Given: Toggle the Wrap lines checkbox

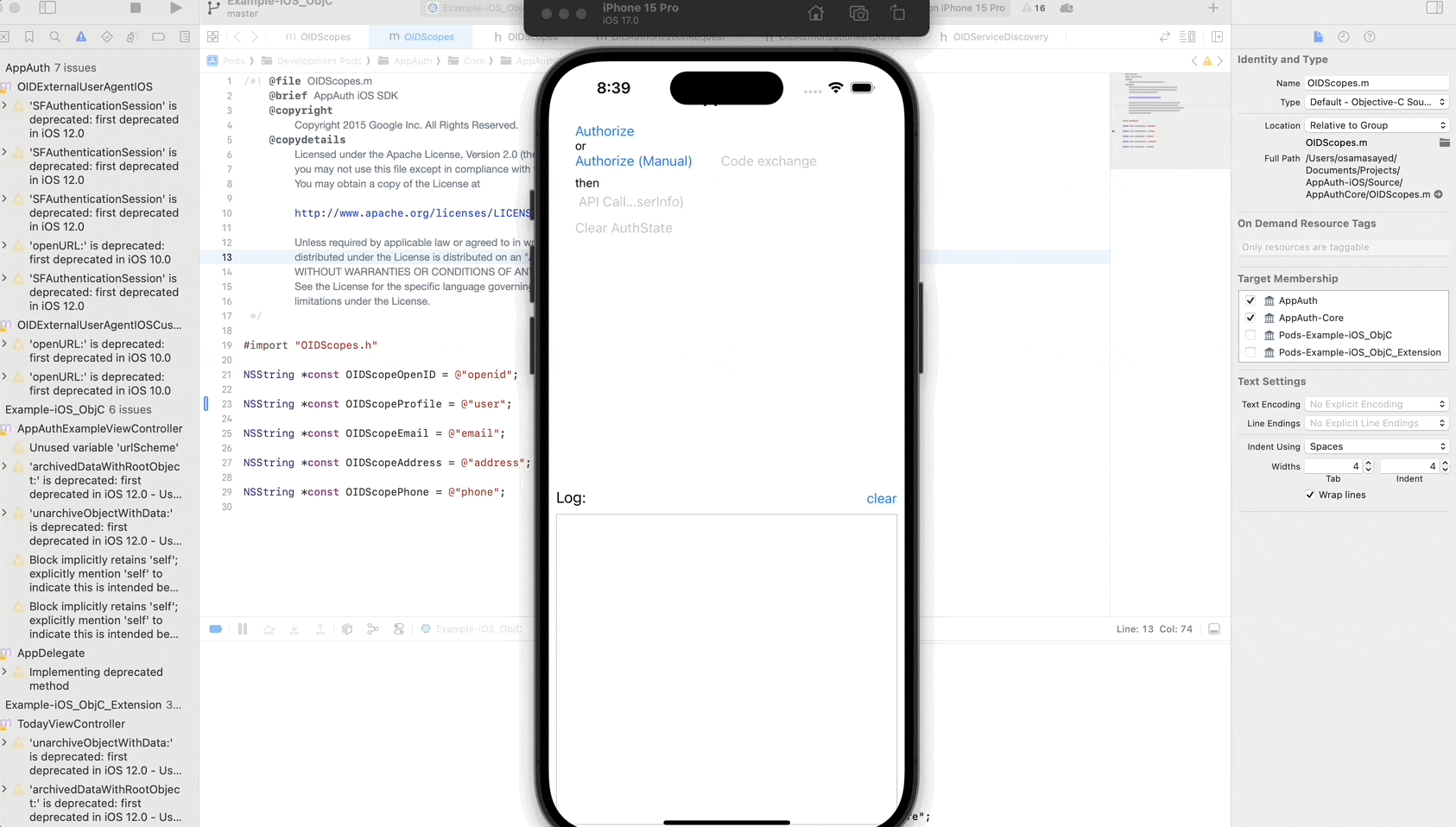Looking at the screenshot, I should pyautogui.click(x=1311, y=495).
